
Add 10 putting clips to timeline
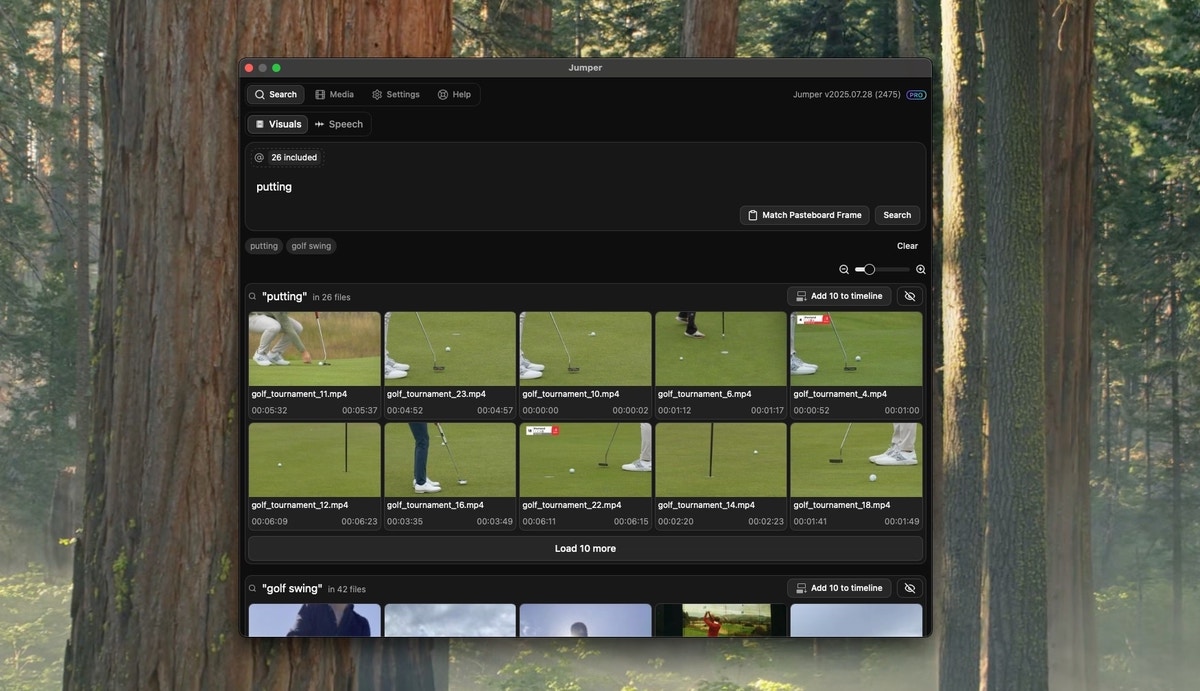[839, 296]
